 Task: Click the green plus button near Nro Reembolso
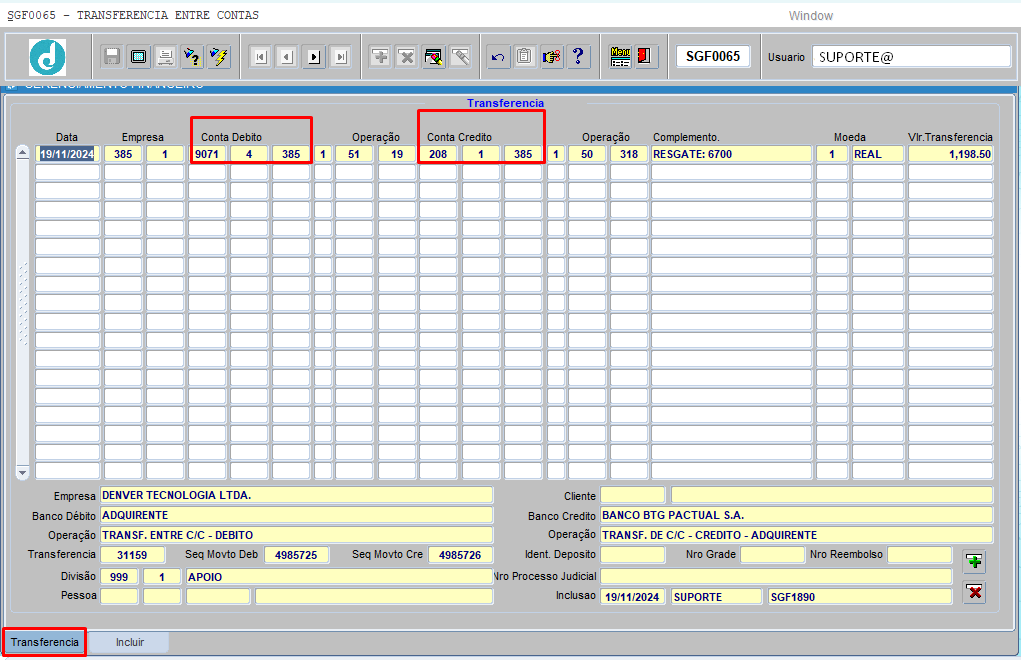(974, 561)
